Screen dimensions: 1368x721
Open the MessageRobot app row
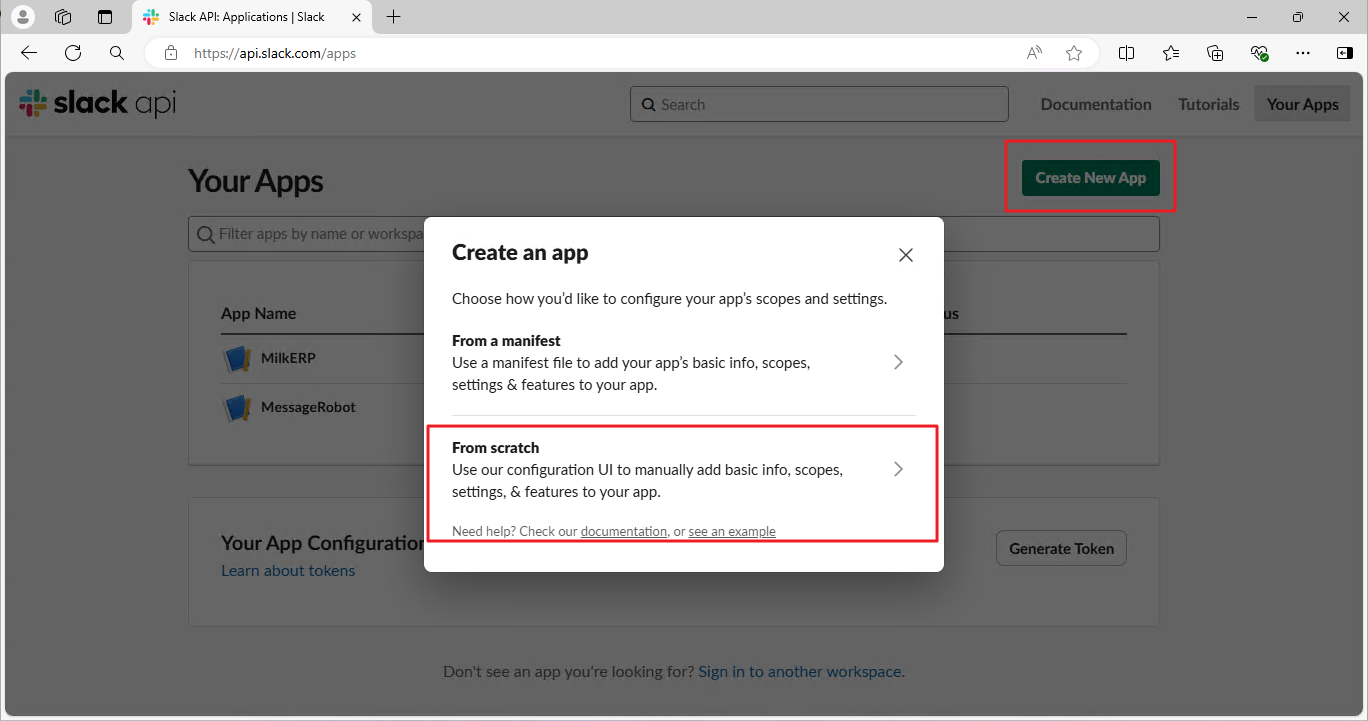pos(673,407)
